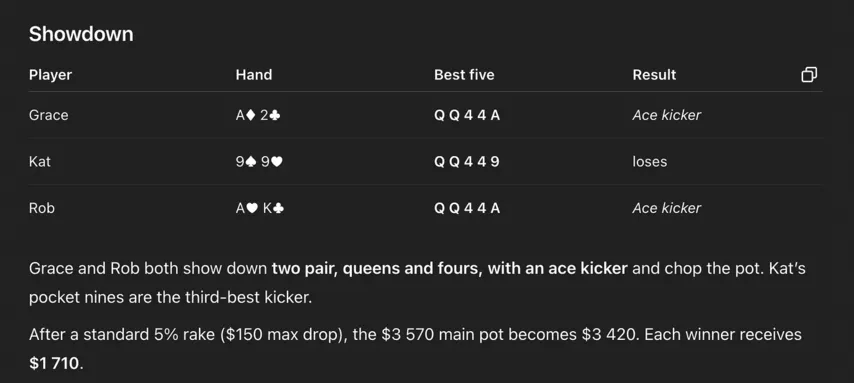Click the Hand column header
The width and height of the screenshot is (854, 383).
[254, 75]
